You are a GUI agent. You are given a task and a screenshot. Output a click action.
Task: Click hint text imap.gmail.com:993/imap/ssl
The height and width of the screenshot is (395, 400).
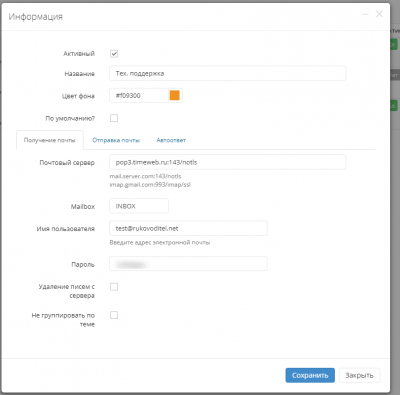click(150, 184)
